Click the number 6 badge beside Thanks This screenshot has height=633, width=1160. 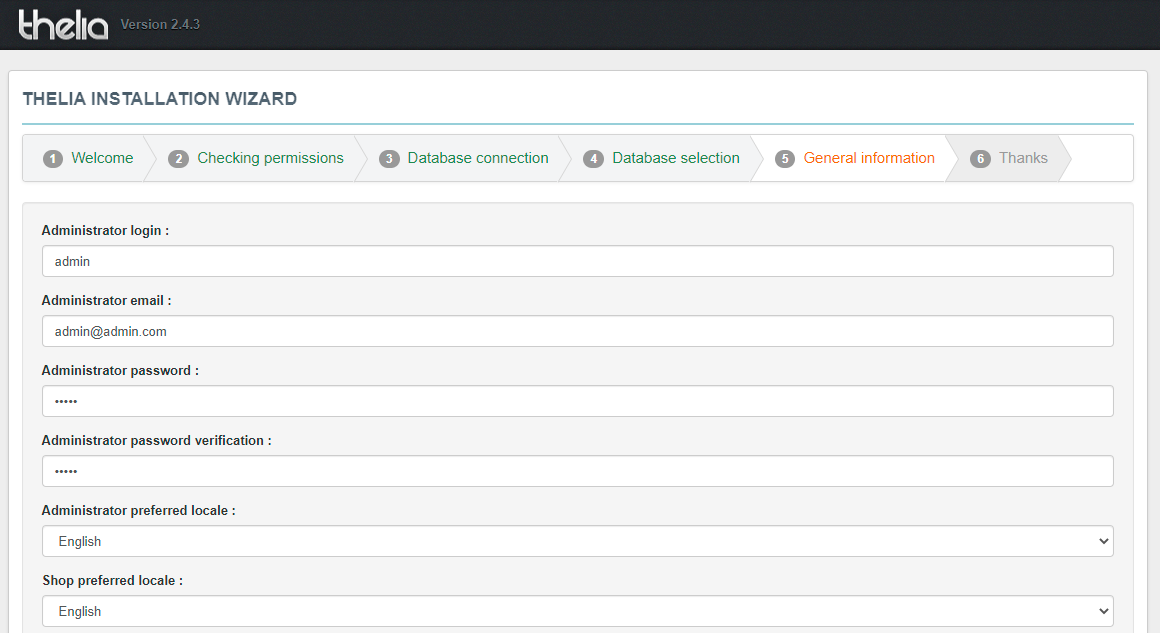[980, 159]
